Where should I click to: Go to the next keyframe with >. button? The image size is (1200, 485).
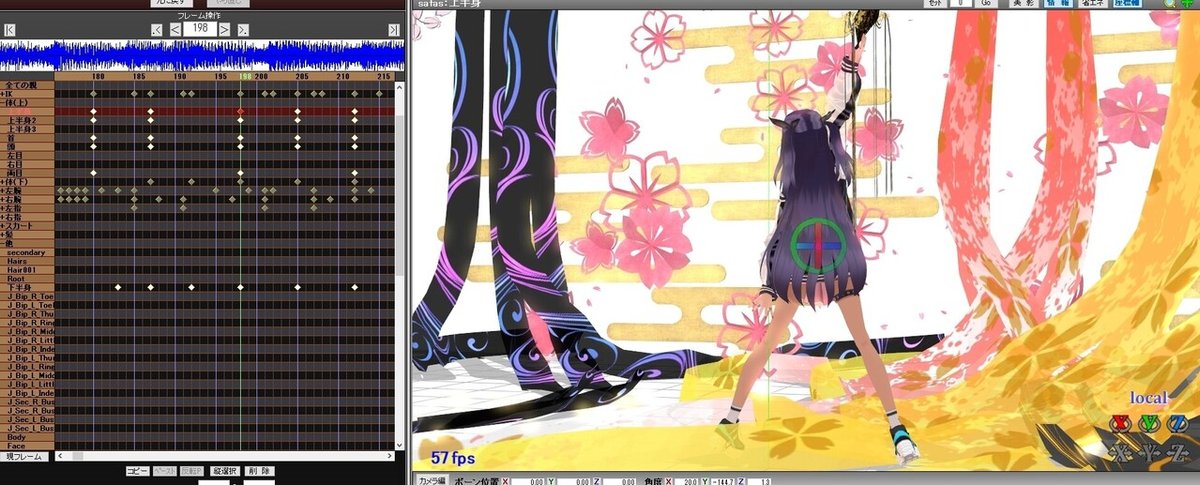click(x=244, y=31)
